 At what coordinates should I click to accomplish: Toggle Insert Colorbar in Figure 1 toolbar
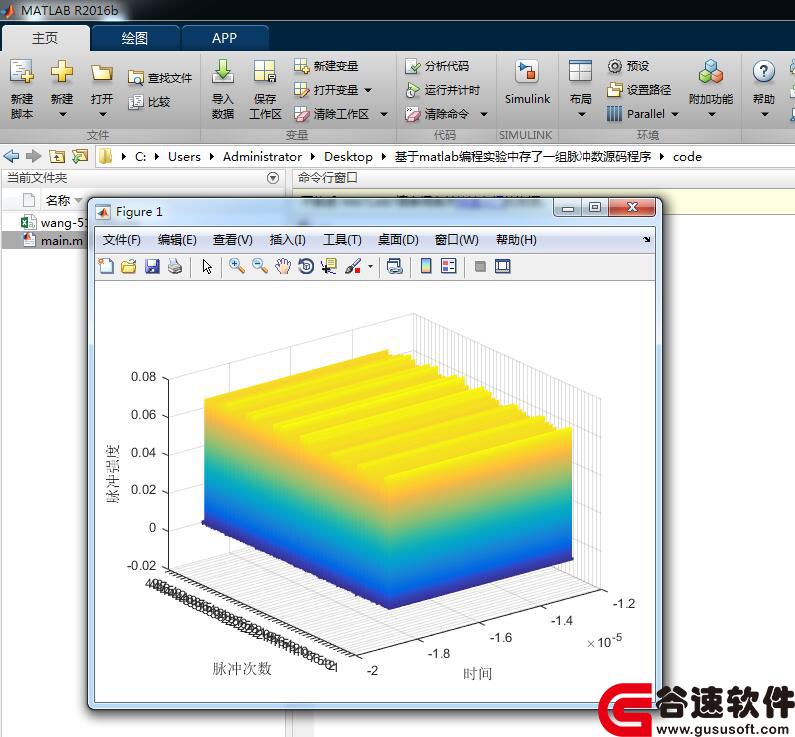[426, 266]
